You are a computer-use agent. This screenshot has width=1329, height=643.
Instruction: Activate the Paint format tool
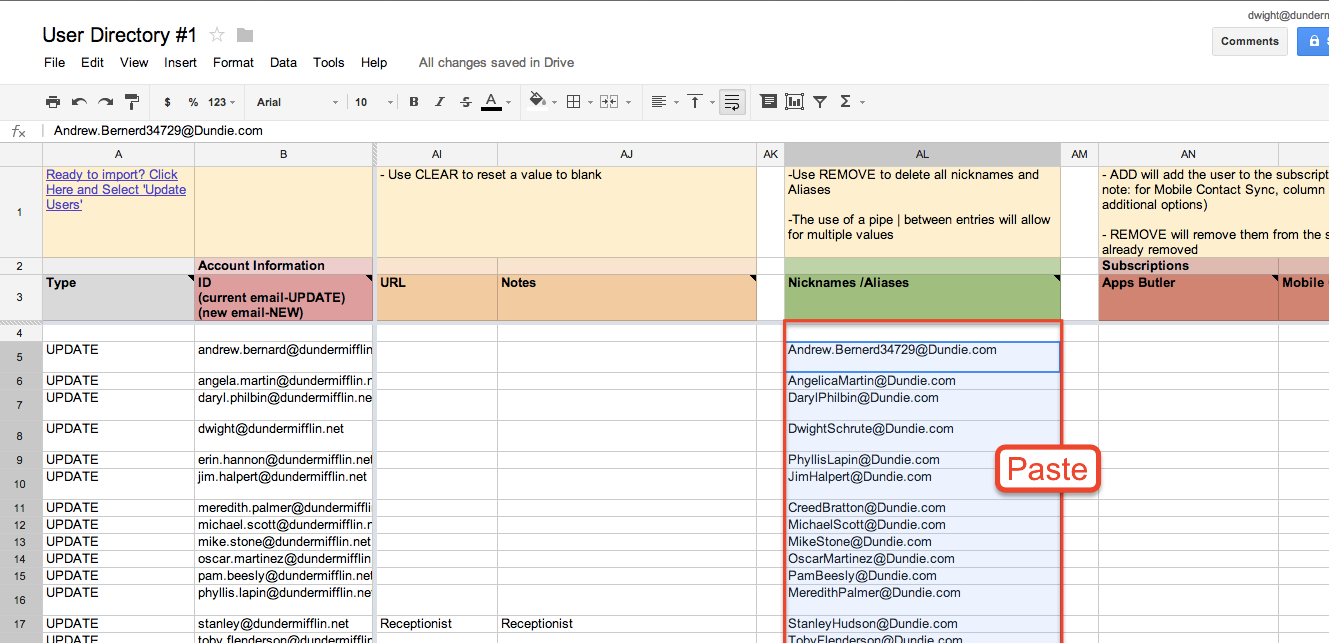[131, 102]
